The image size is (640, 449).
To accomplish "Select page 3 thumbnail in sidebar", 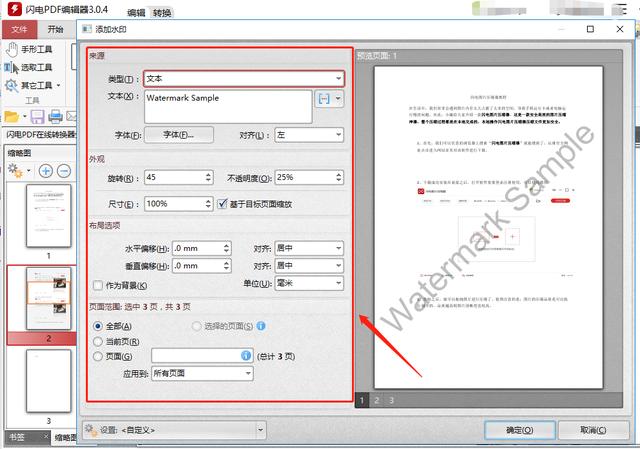I will (x=49, y=381).
